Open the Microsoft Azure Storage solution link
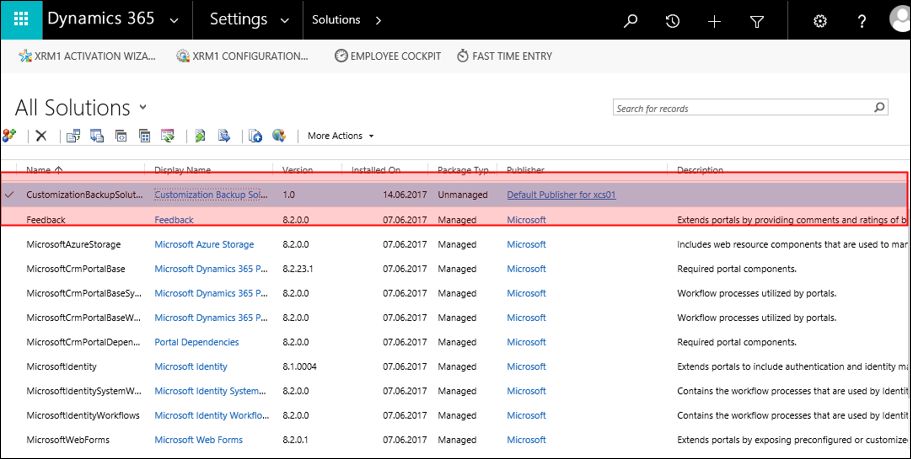Image resolution: width=911 pixels, height=459 pixels. (203, 244)
